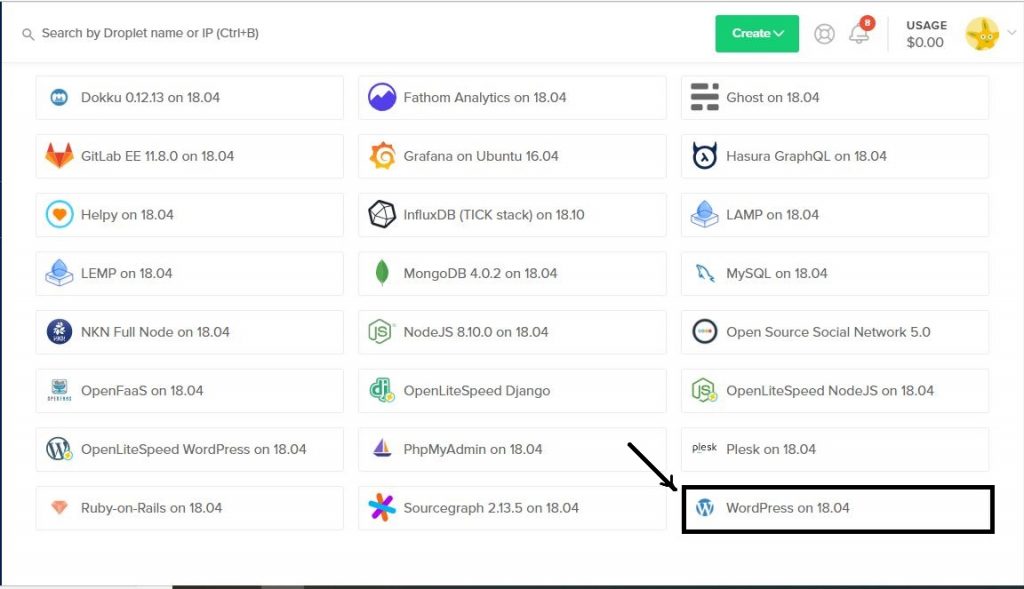Click the Sourcegraph star icon
The image size is (1024, 589).
pyautogui.click(x=382, y=507)
